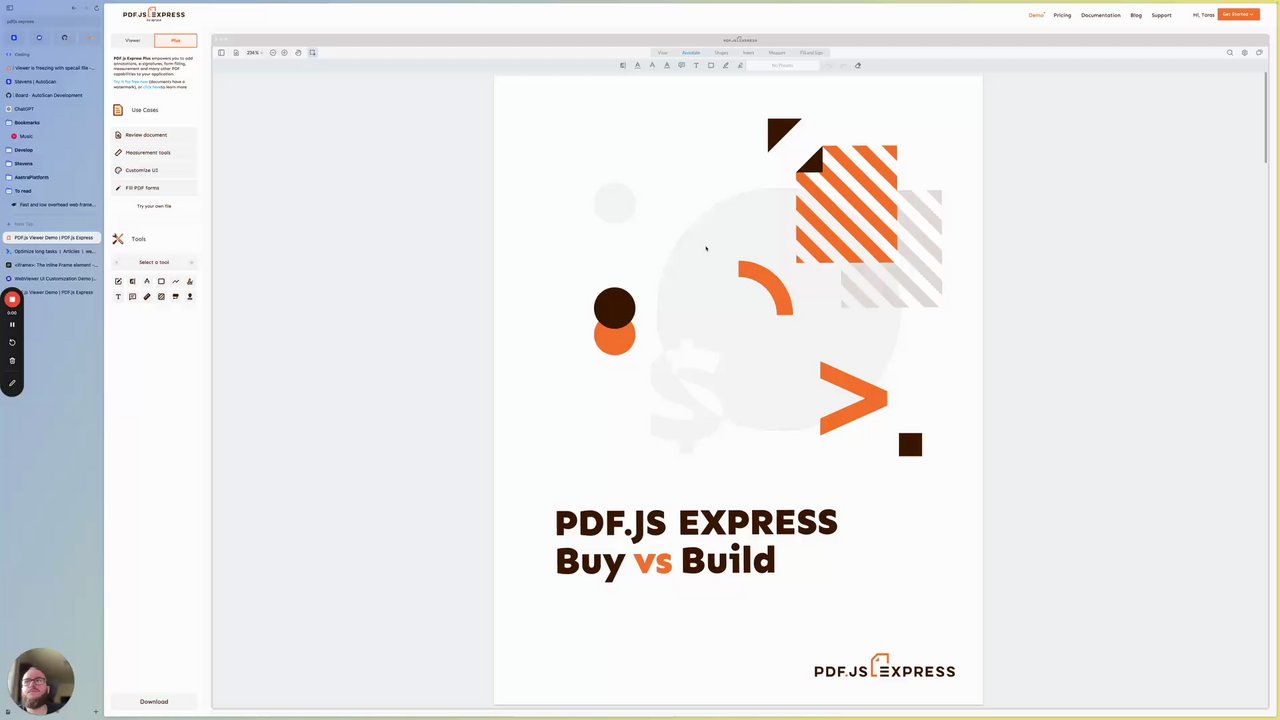Restart the recording with the undo arrow
The width and height of the screenshot is (1280, 720).
tap(12, 342)
